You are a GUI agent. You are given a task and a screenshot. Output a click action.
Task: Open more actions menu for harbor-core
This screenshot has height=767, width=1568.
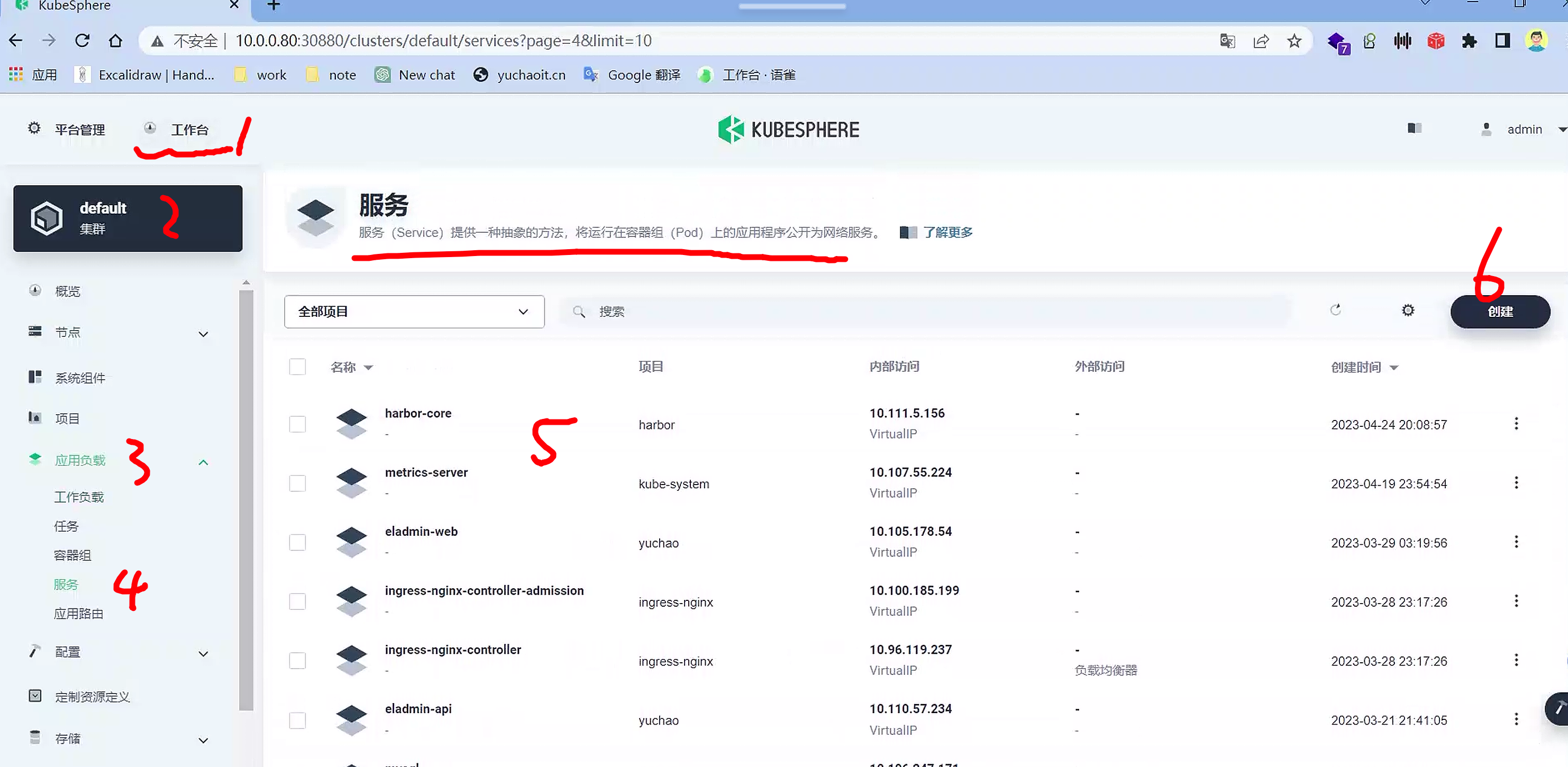pos(1516,424)
